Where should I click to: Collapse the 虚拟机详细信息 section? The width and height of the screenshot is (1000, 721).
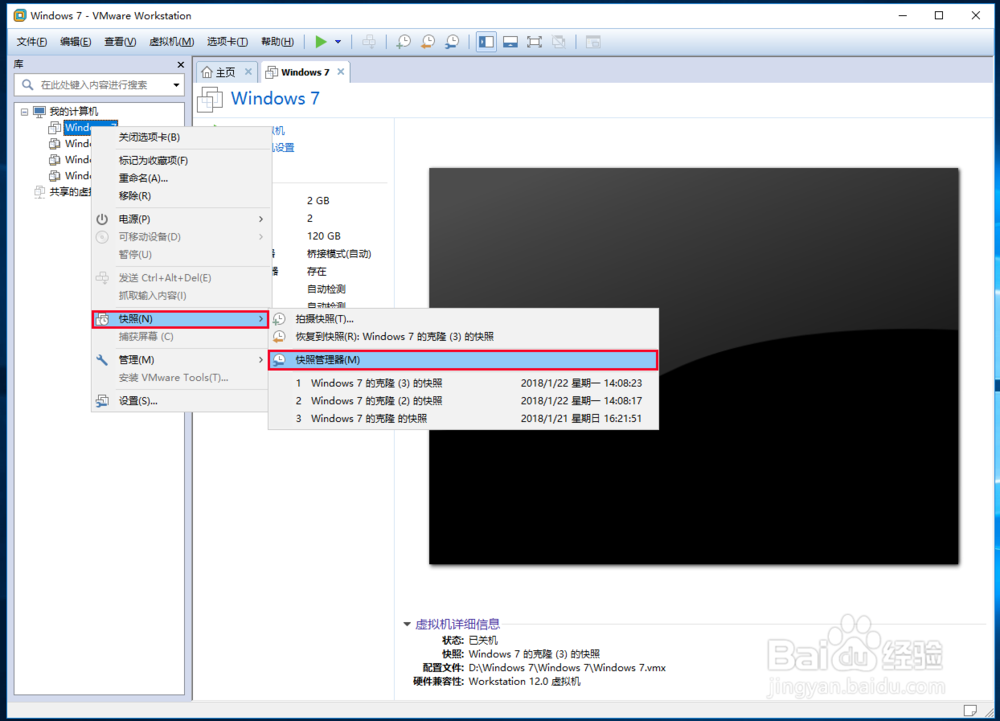pyautogui.click(x=407, y=624)
